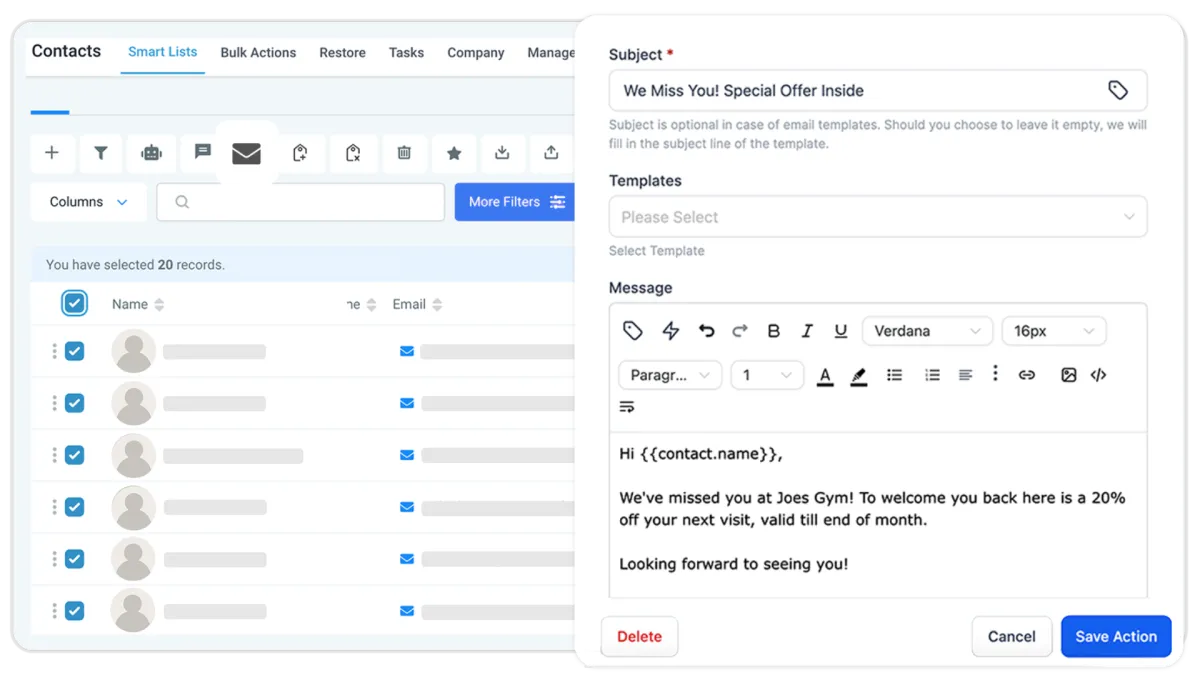Image resolution: width=1200 pixels, height=675 pixels.
Task: Uncheck the first contact row checkbox
Action: (74, 351)
